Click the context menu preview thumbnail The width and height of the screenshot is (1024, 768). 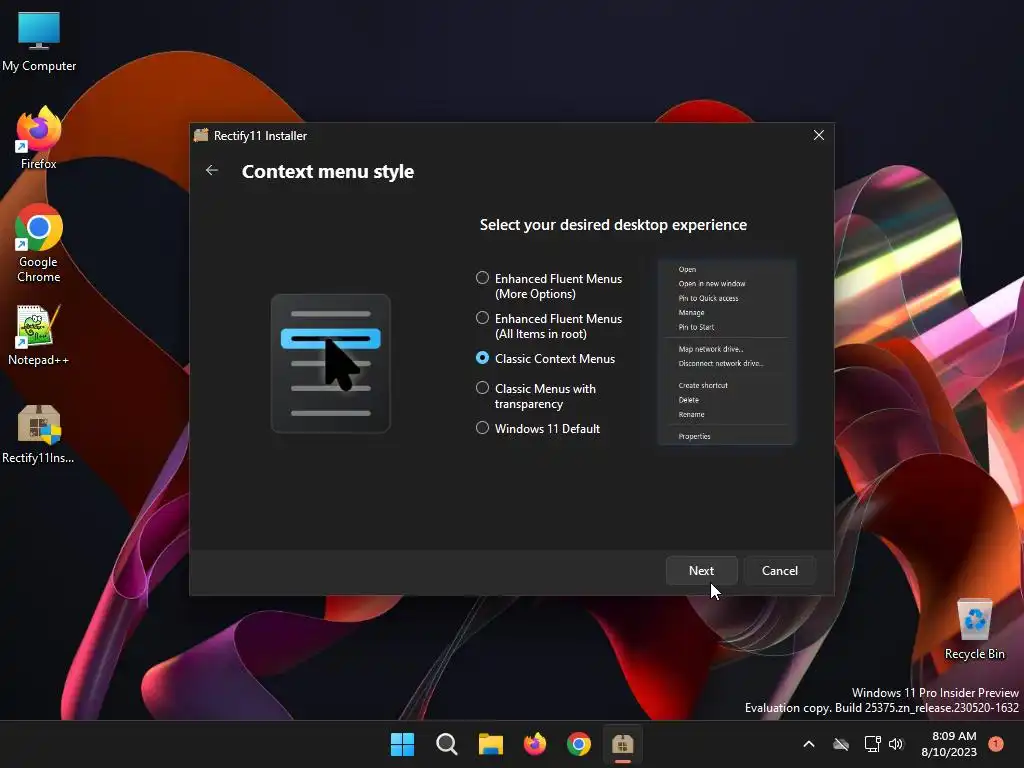point(727,352)
